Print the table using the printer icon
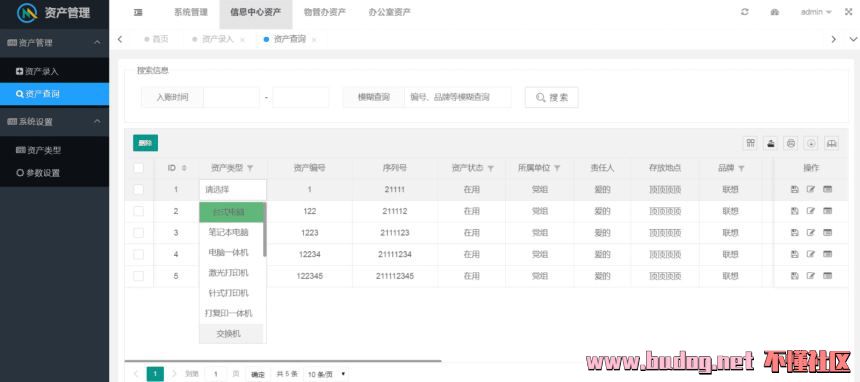 [791, 143]
